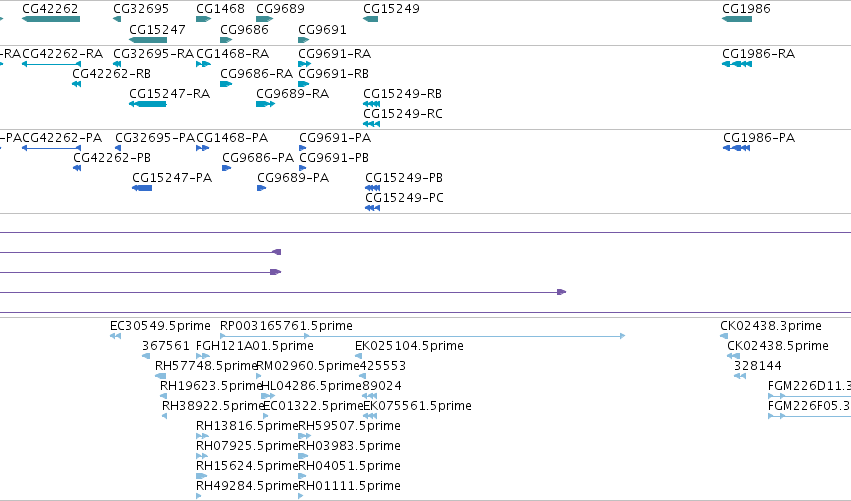Viewport: 851px width, 501px height.
Task: Click the CG9686-PA protein label
Action: tap(258, 158)
